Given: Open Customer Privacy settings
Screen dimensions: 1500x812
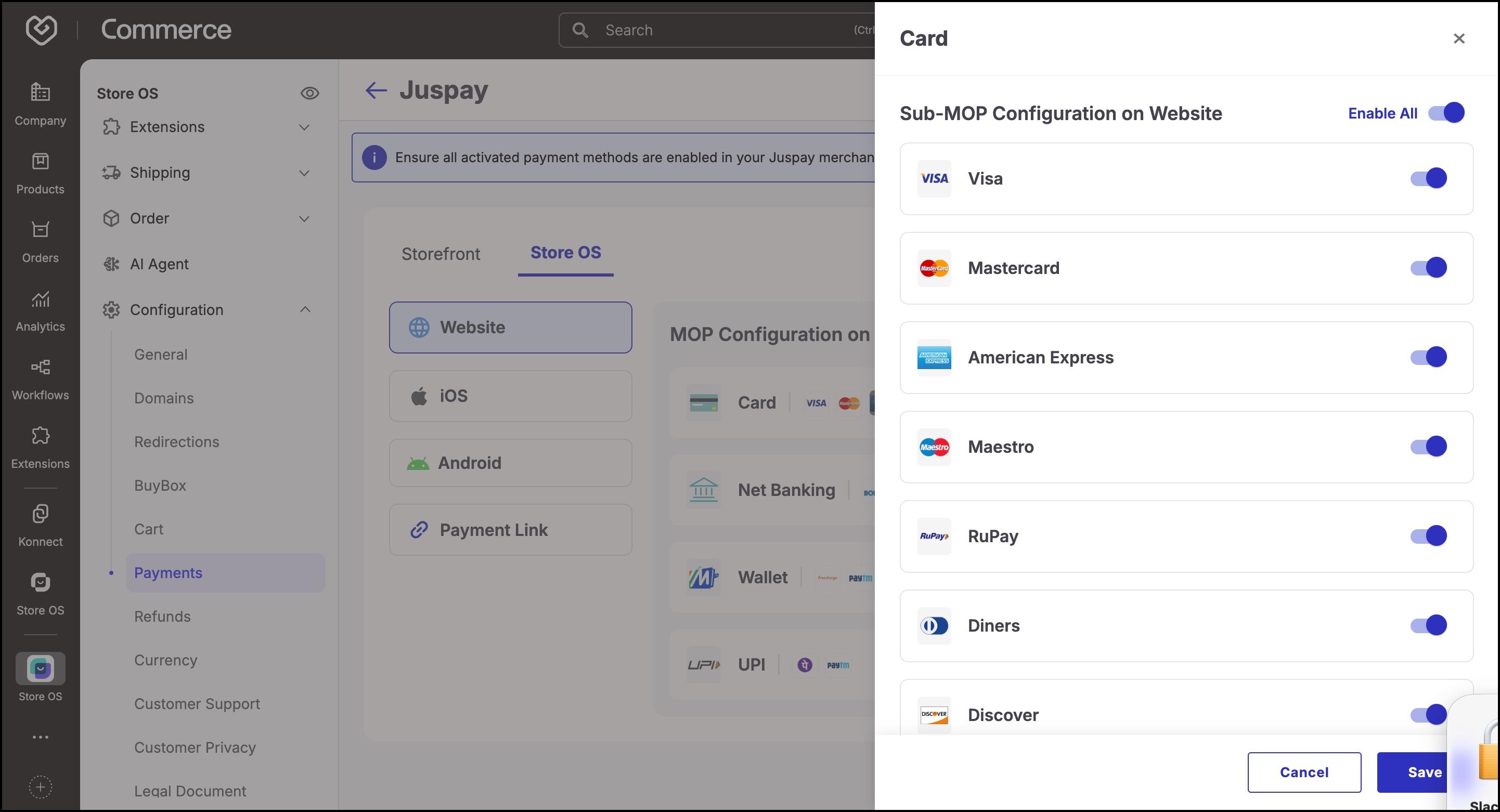Looking at the screenshot, I should tap(195, 748).
